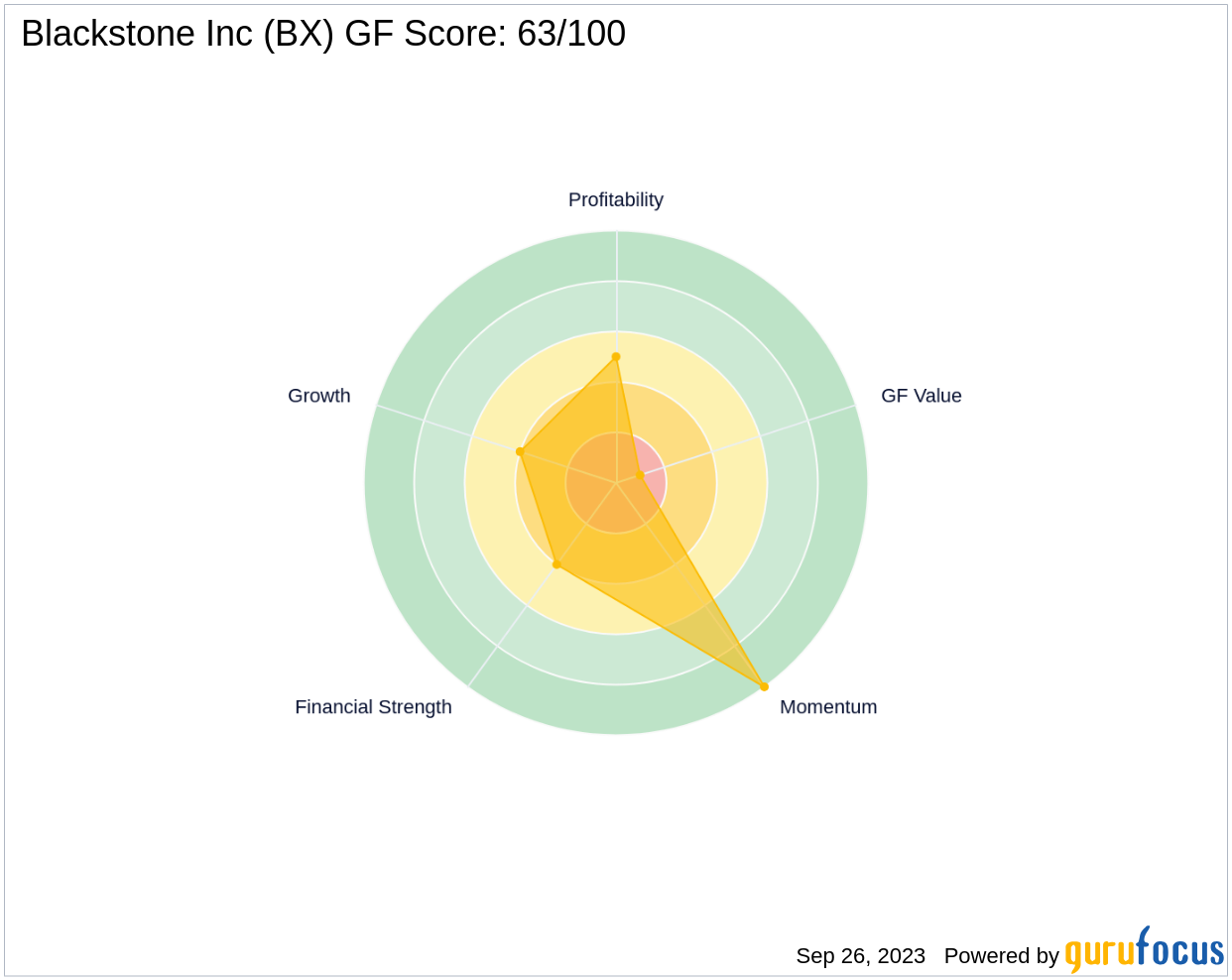The height and width of the screenshot is (980, 1232).
Task: Click the Profitability data point marker
Action: [616, 357]
